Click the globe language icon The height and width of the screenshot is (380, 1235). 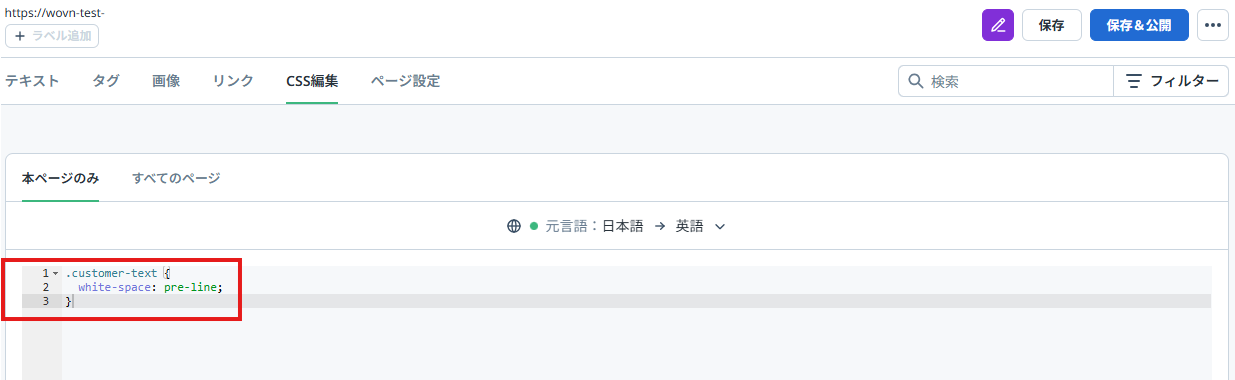pyautogui.click(x=514, y=226)
